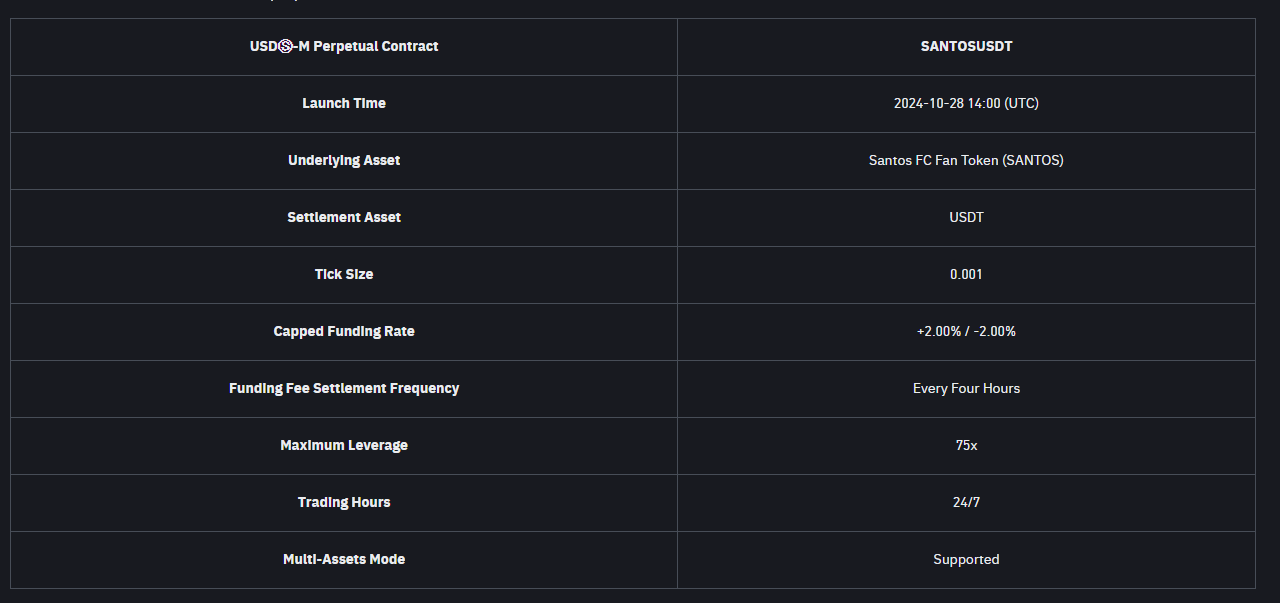Select the 0.001 tick size value

point(966,274)
